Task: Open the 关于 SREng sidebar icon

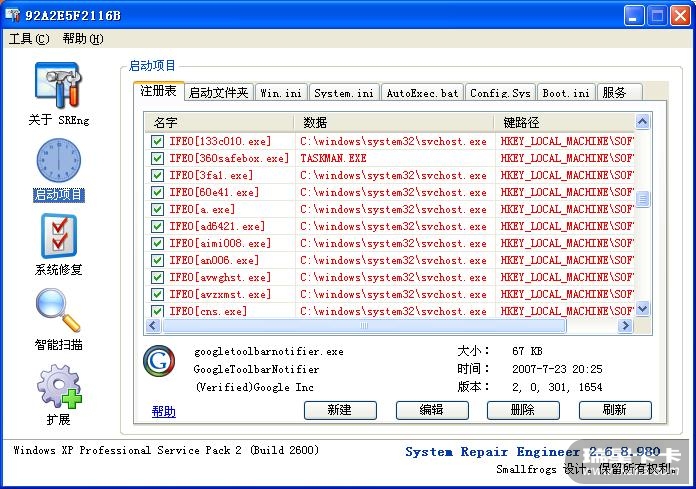Action: point(59,86)
